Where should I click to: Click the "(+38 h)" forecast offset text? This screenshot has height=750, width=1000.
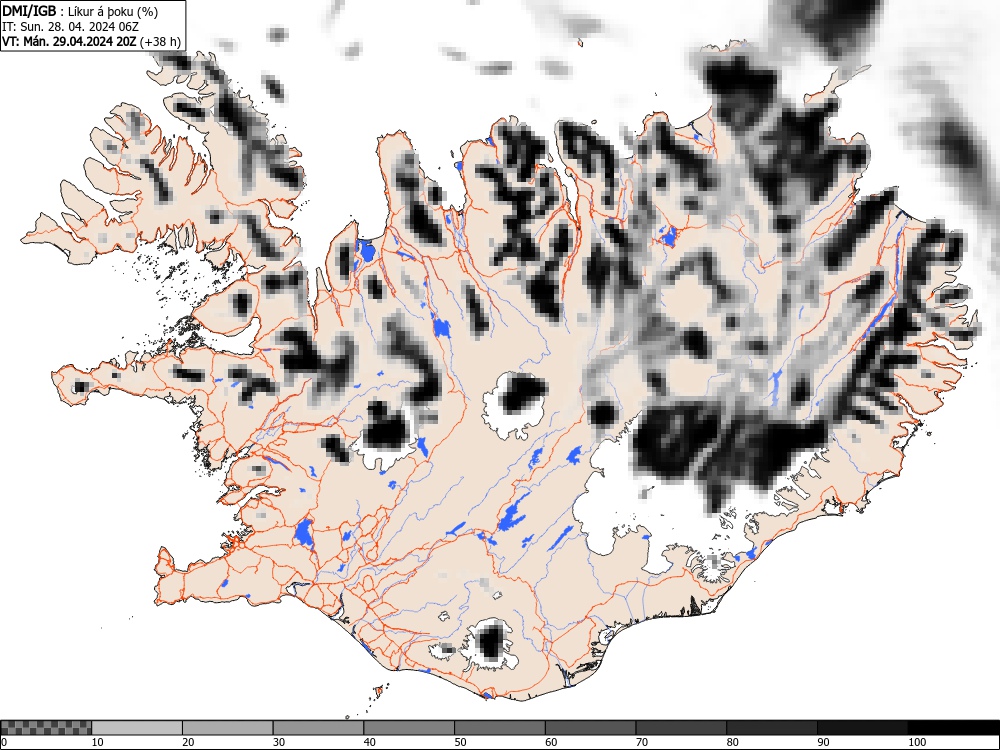tap(161, 41)
